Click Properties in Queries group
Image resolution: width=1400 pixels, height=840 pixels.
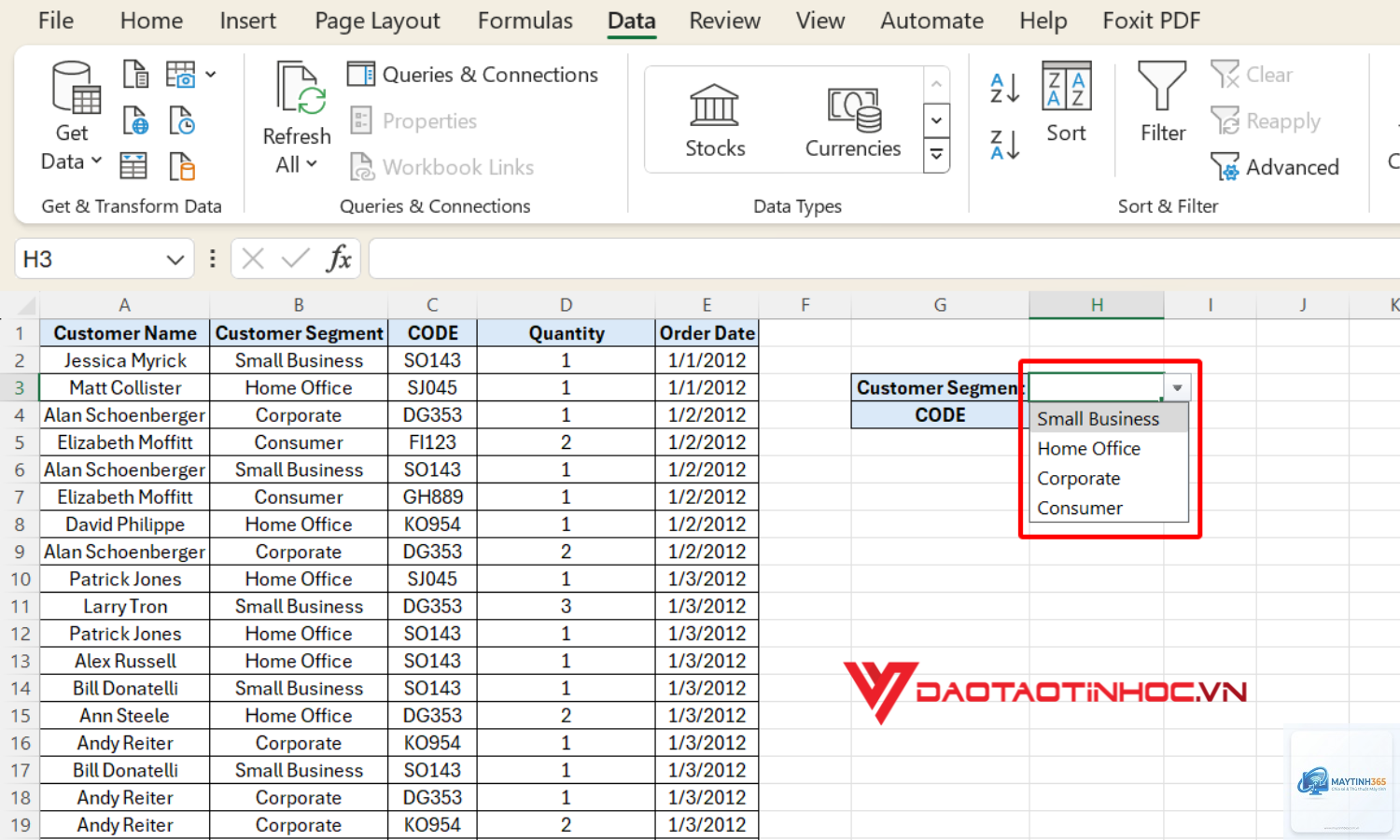[x=413, y=120]
